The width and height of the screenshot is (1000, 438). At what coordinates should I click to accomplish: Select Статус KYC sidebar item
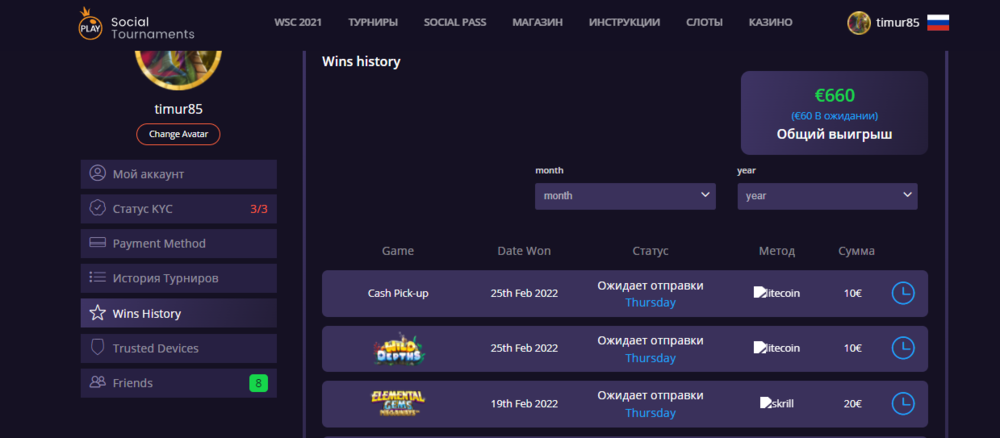click(178, 209)
